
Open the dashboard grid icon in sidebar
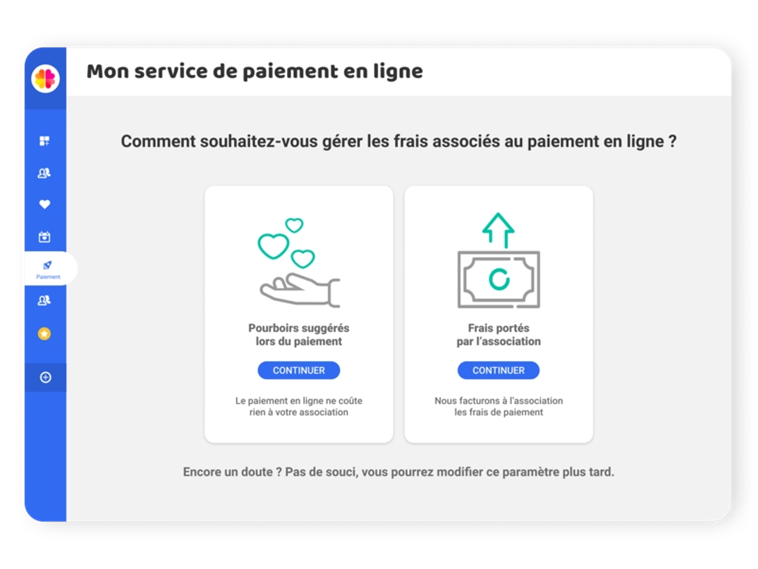(45, 141)
